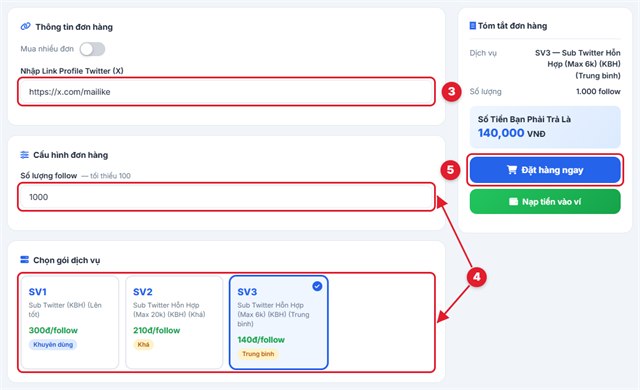Screen dimensions: 640x390
Task: Click the sliders icon beside 'Cấu hình đơn hàng'
Action: 24,155
